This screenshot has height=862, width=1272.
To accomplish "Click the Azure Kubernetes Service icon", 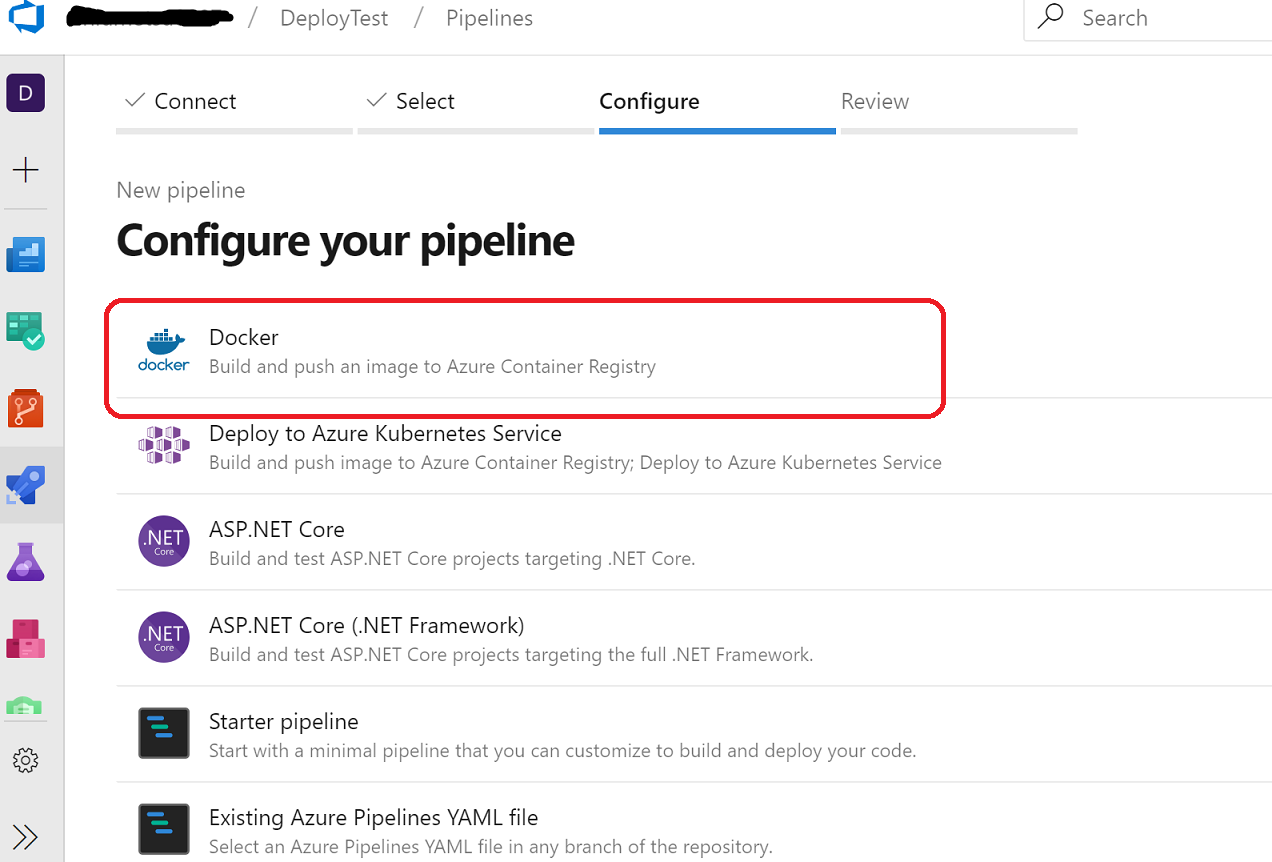I will 163,446.
